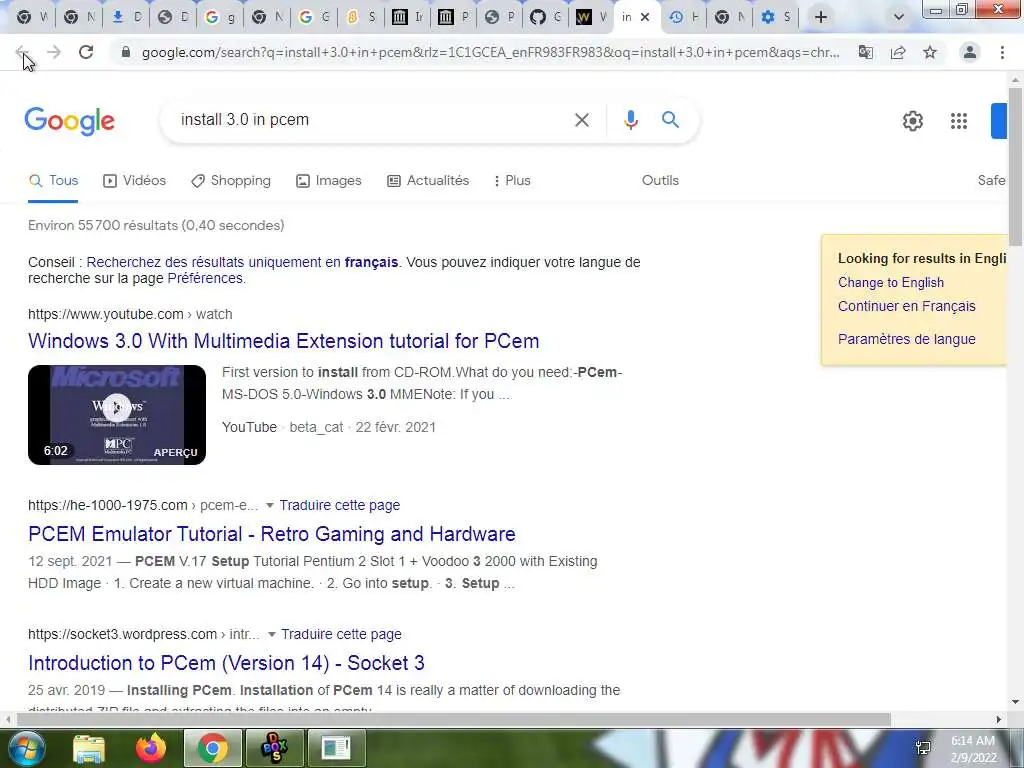Open Chrome's three-dot menu
Viewport: 1024px width, 768px height.
[x=1002, y=52]
